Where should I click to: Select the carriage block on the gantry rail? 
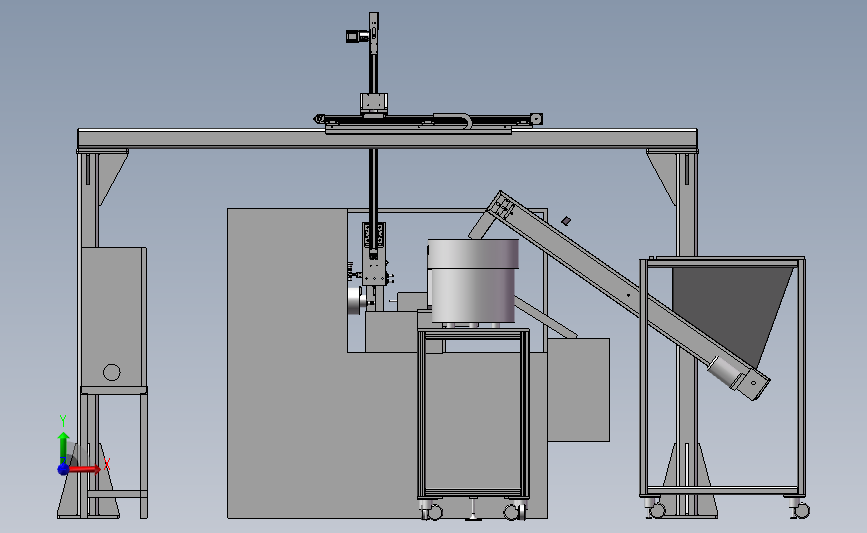click(374, 103)
